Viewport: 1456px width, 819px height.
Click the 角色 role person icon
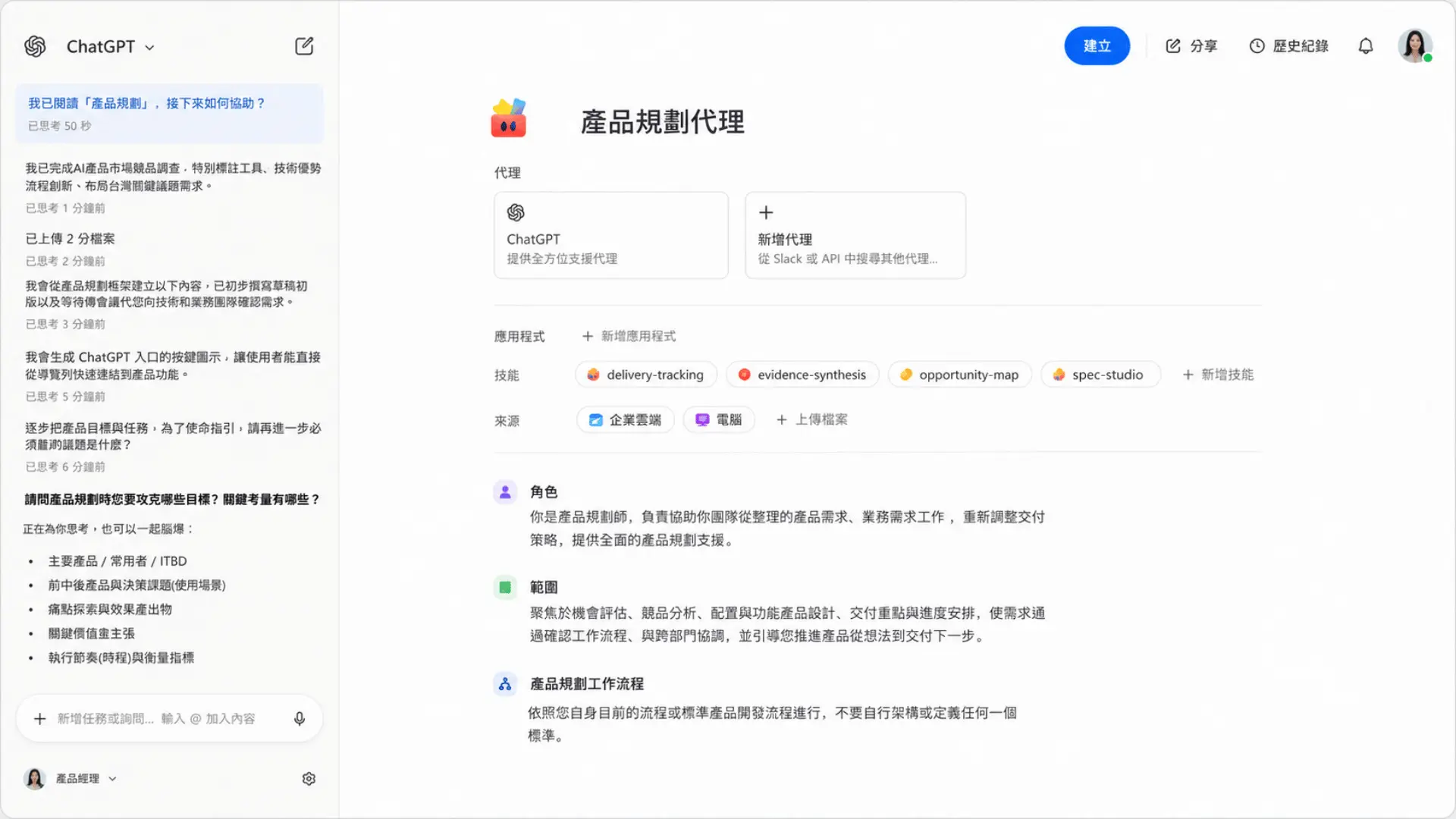tap(505, 492)
